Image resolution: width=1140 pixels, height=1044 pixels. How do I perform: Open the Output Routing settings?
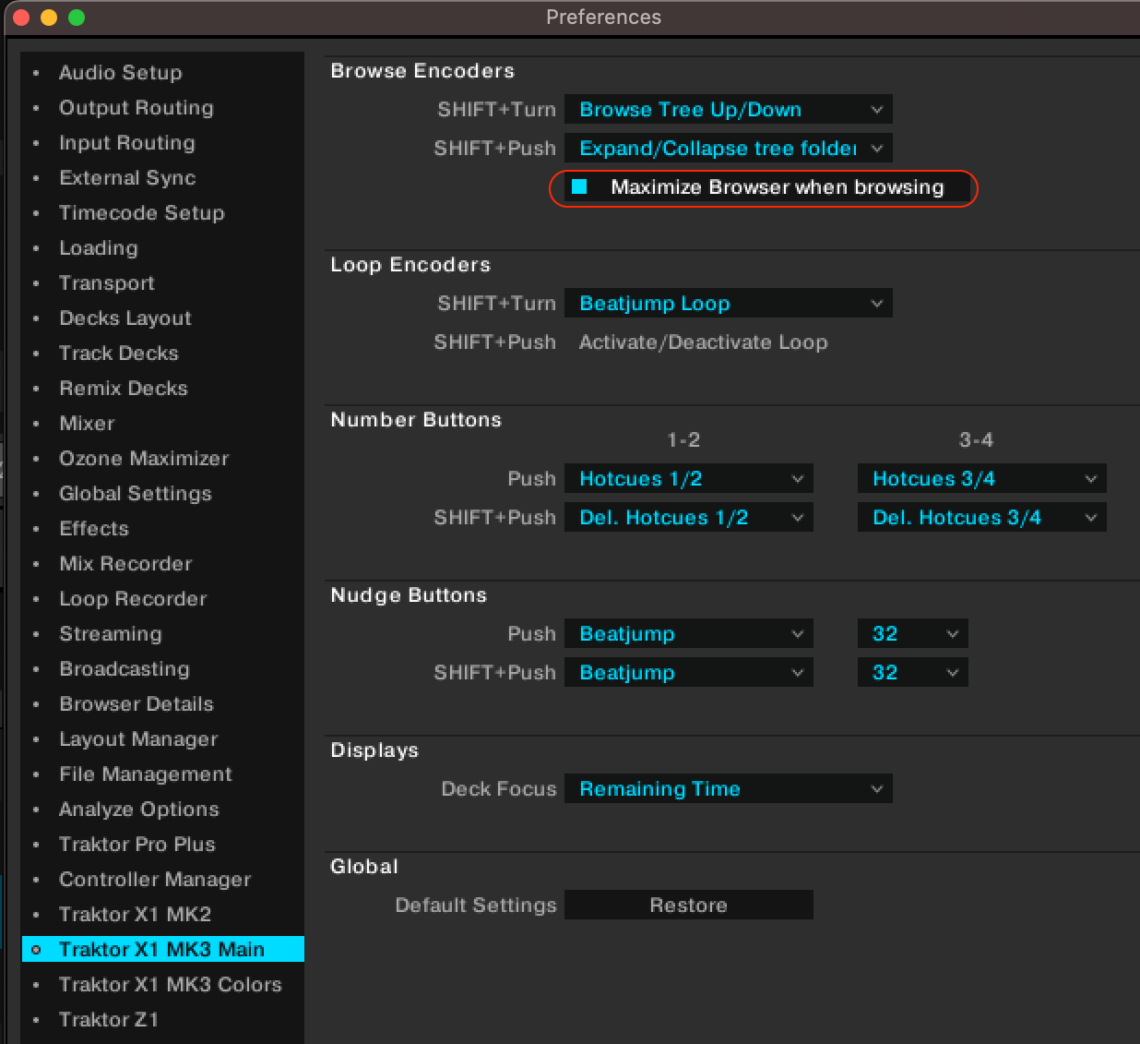tap(136, 107)
